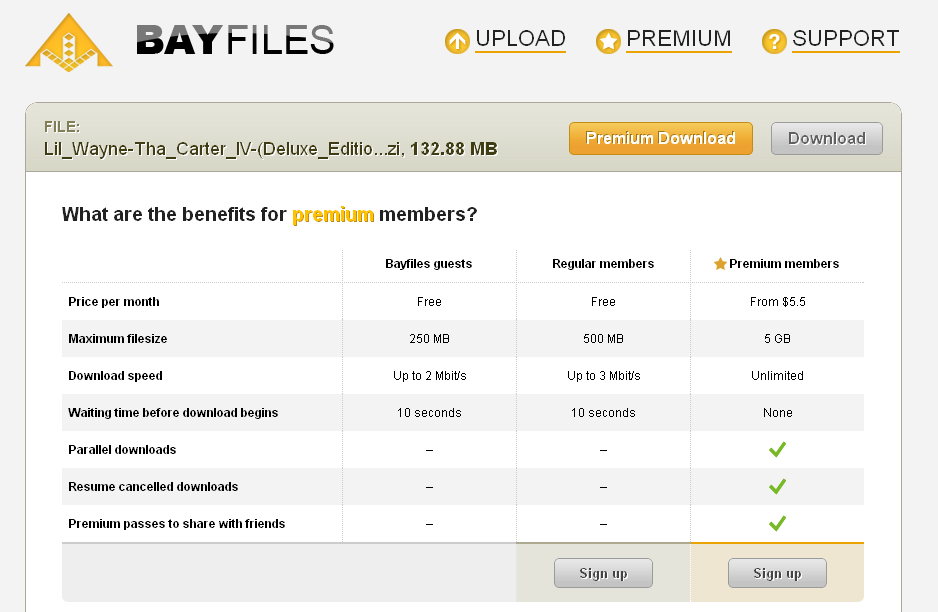Click the upload arrow icon
938x612 pixels.
pos(457,41)
